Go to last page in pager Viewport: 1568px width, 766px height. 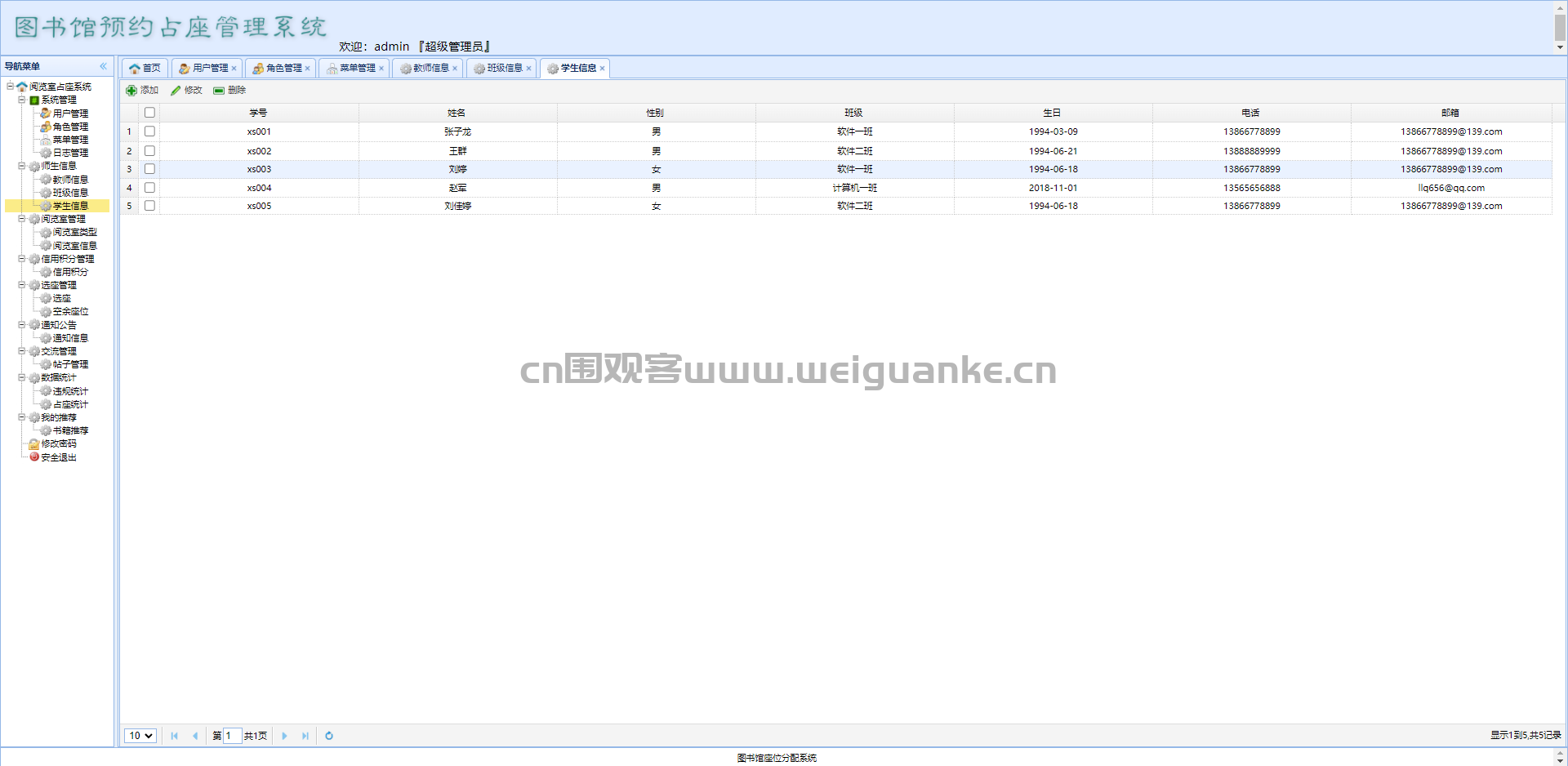[x=305, y=736]
